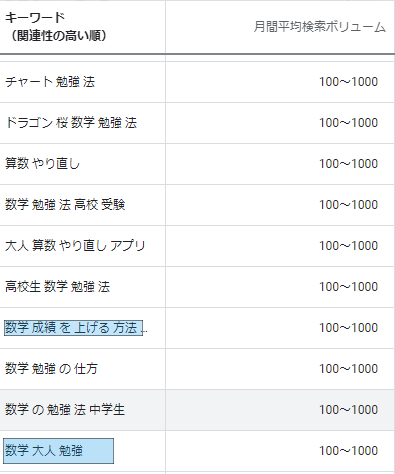Sort by 月間平均検索ボリューム column header
The width and height of the screenshot is (395, 474).
[x=320, y=27]
